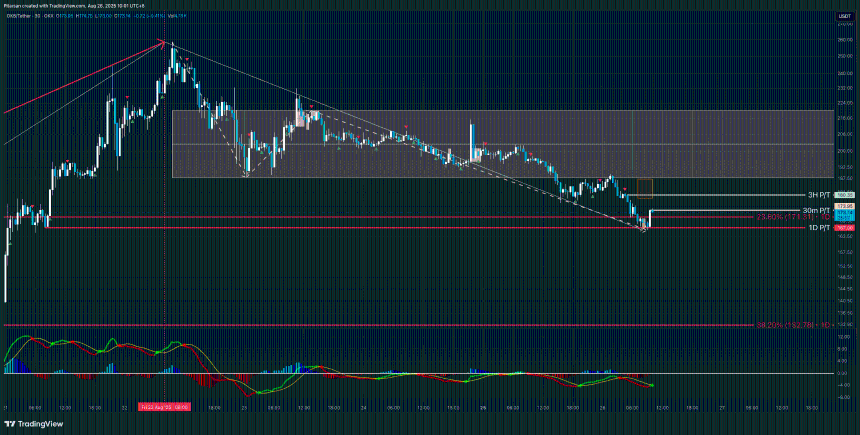Select the small orange rectangle near 3H P/T line
The width and height of the screenshot is (860, 435).
pos(644,188)
